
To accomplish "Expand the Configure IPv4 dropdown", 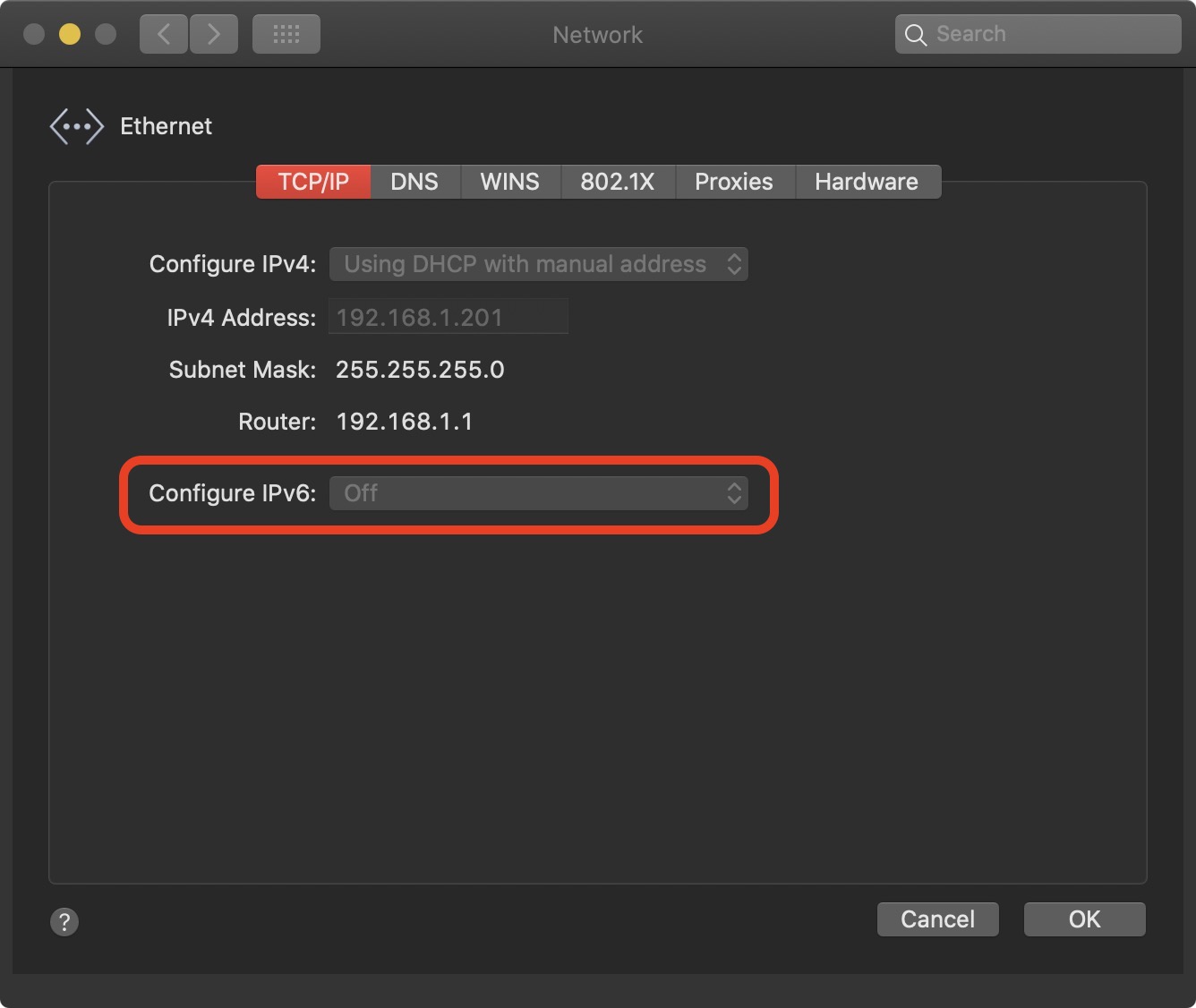I will pos(538,264).
